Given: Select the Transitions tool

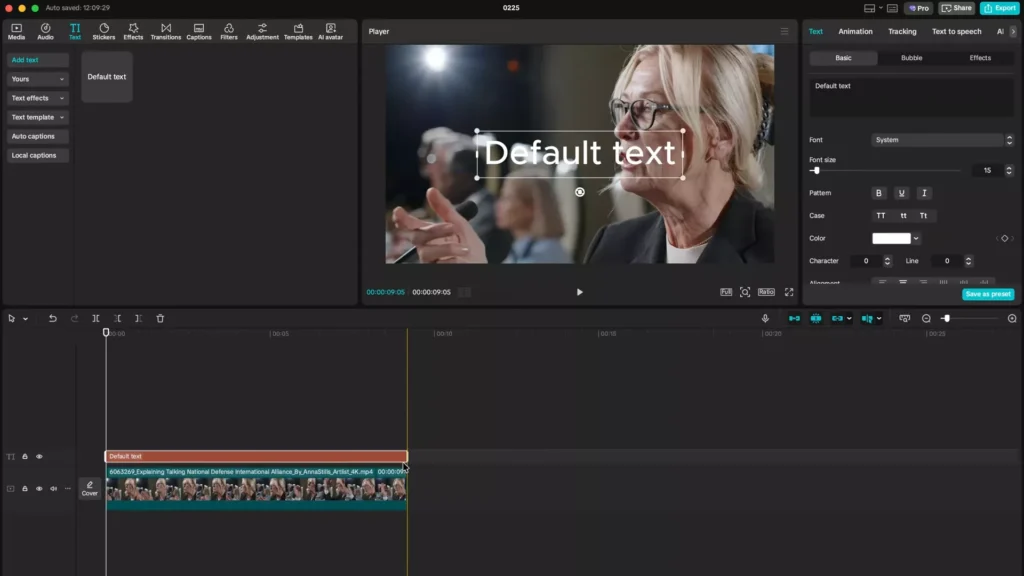Looking at the screenshot, I should (166, 31).
